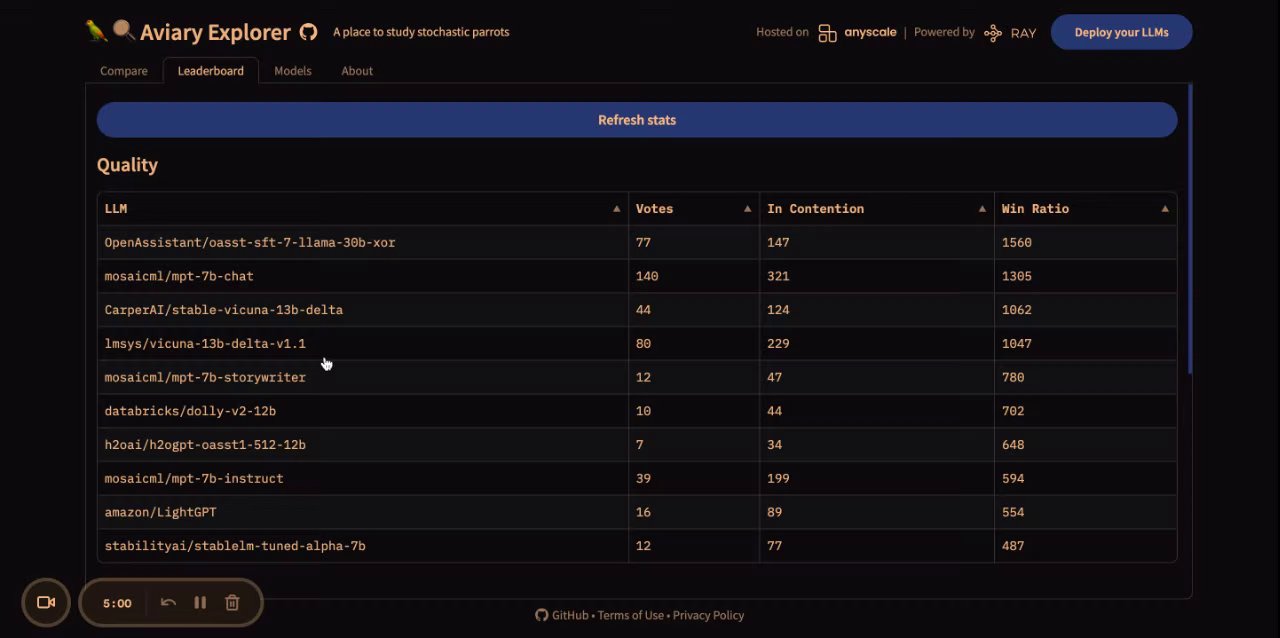Click the Anyscale logo in header
The image size is (1280, 638).
(855, 32)
